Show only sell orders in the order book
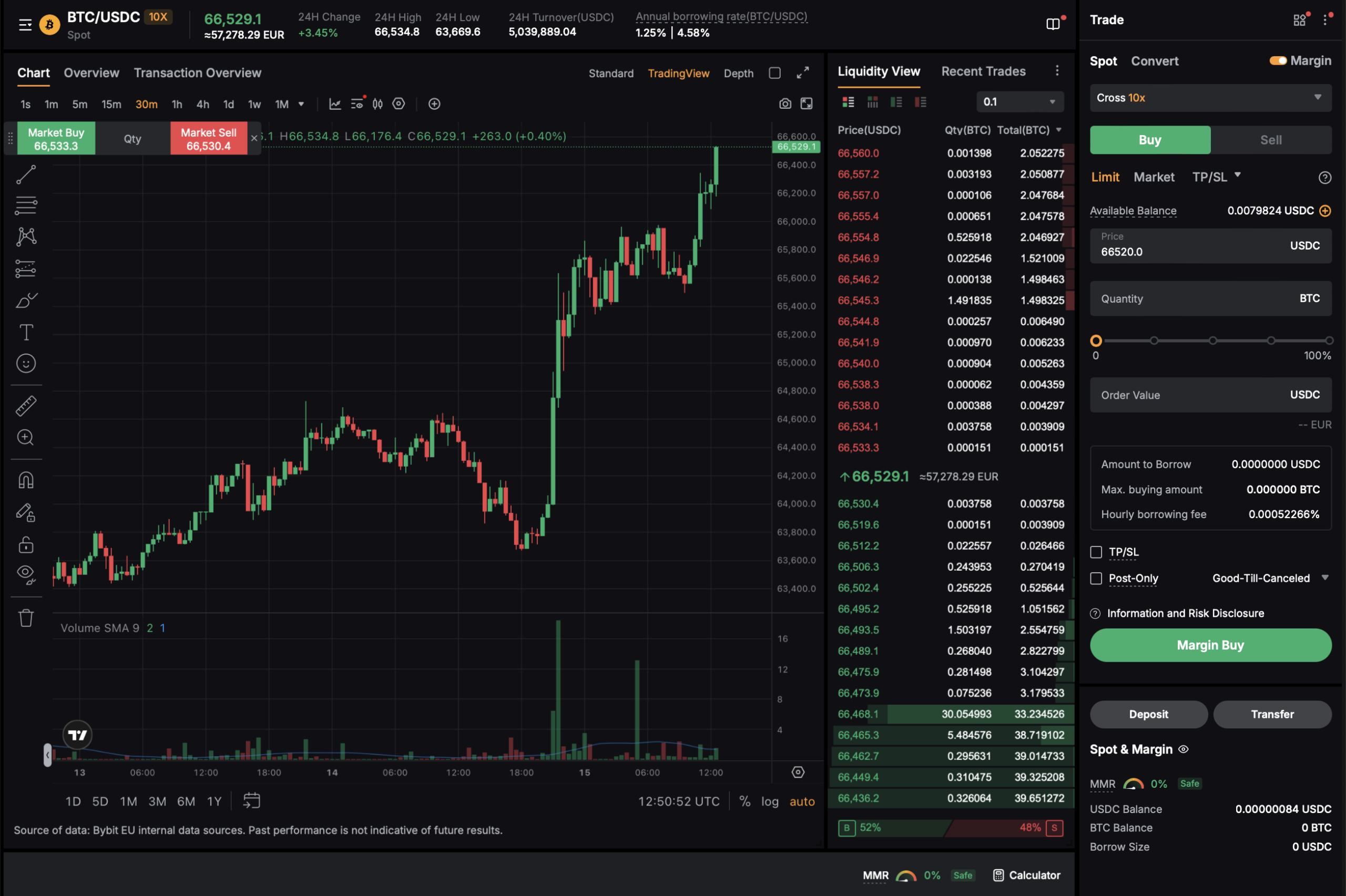The height and width of the screenshot is (896, 1346). [920, 102]
